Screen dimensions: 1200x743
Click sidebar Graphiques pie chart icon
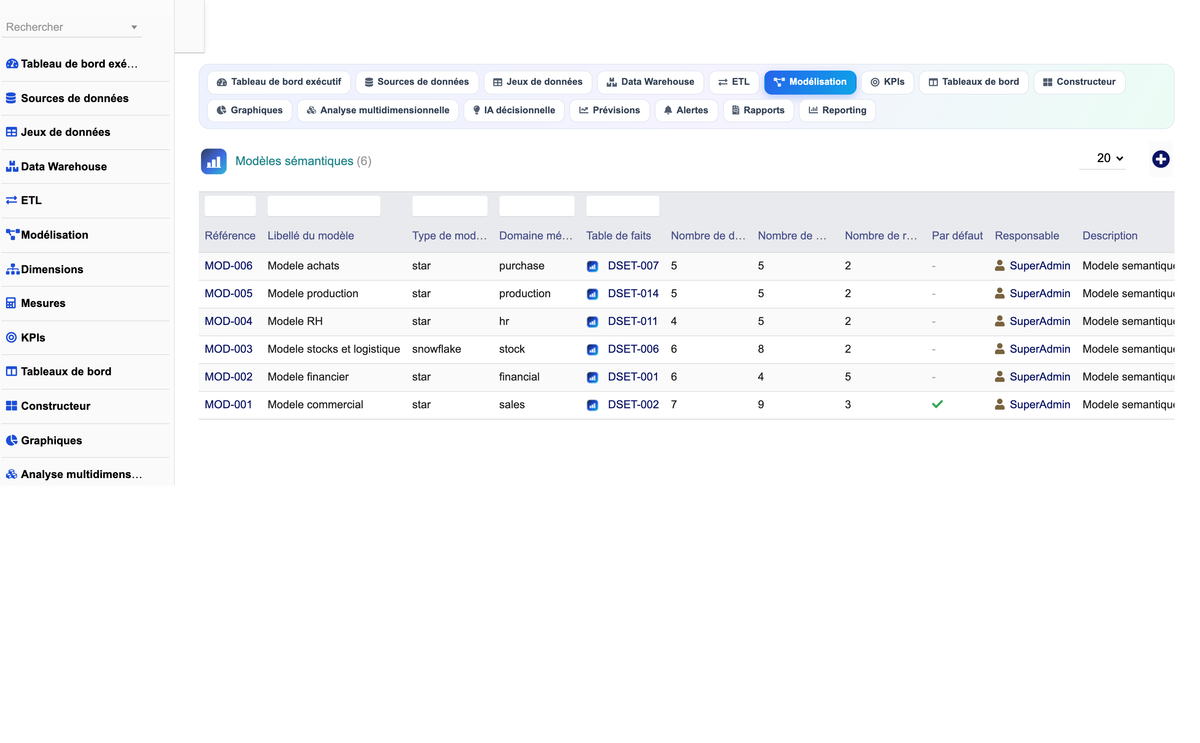click(12, 441)
